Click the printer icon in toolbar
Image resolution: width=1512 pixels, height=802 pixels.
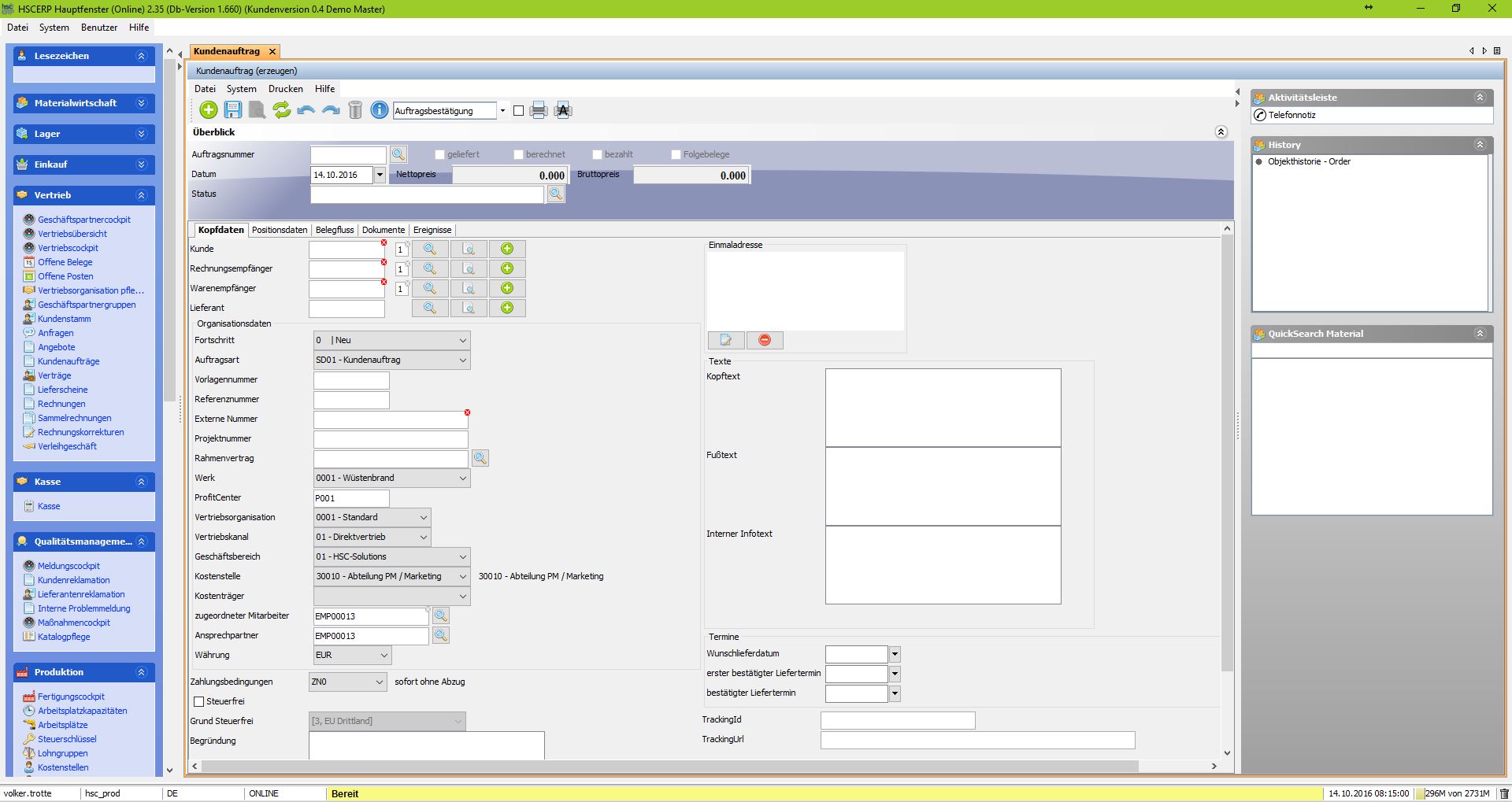539,110
